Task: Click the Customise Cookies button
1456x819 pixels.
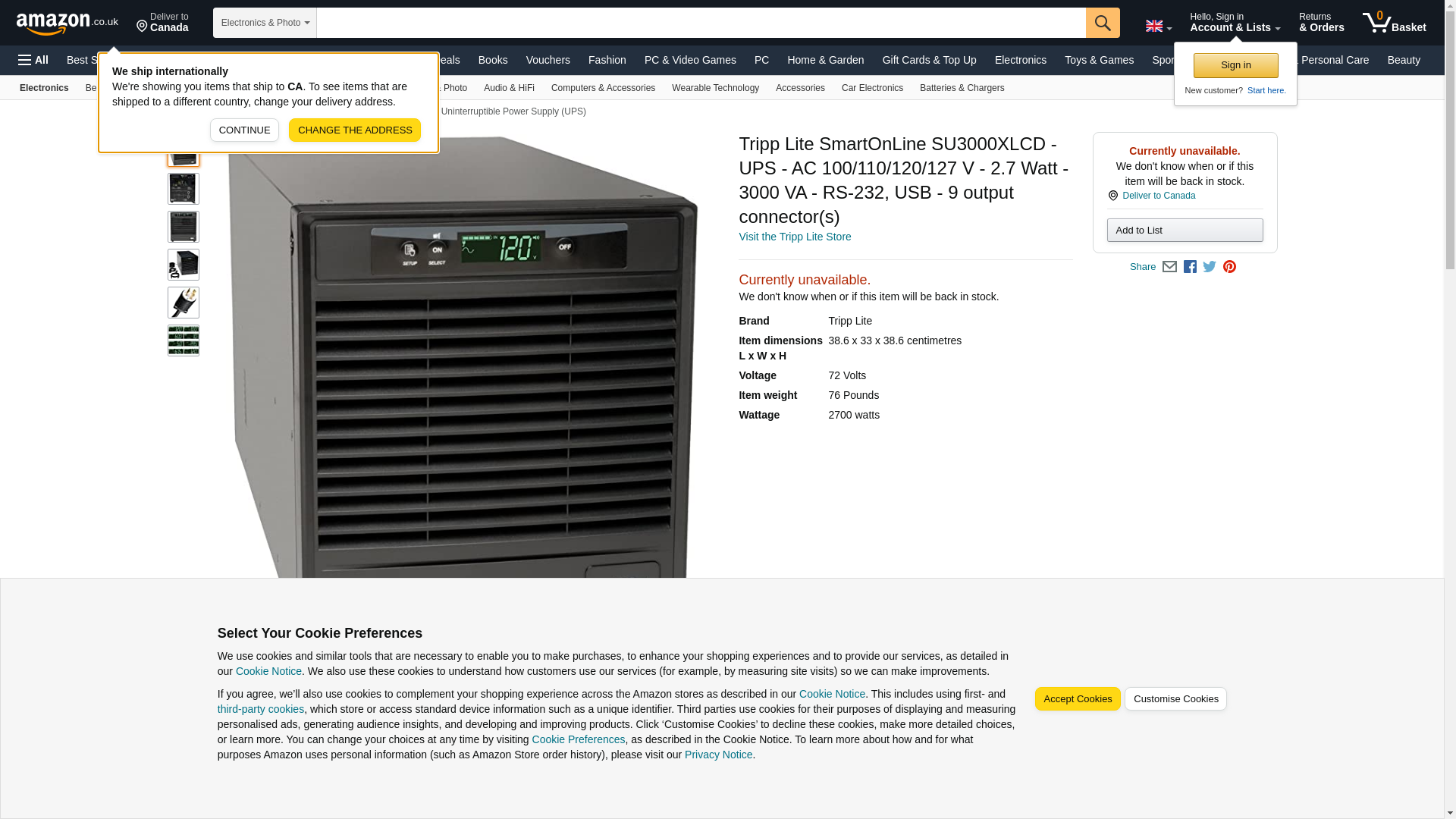Action: (1175, 698)
